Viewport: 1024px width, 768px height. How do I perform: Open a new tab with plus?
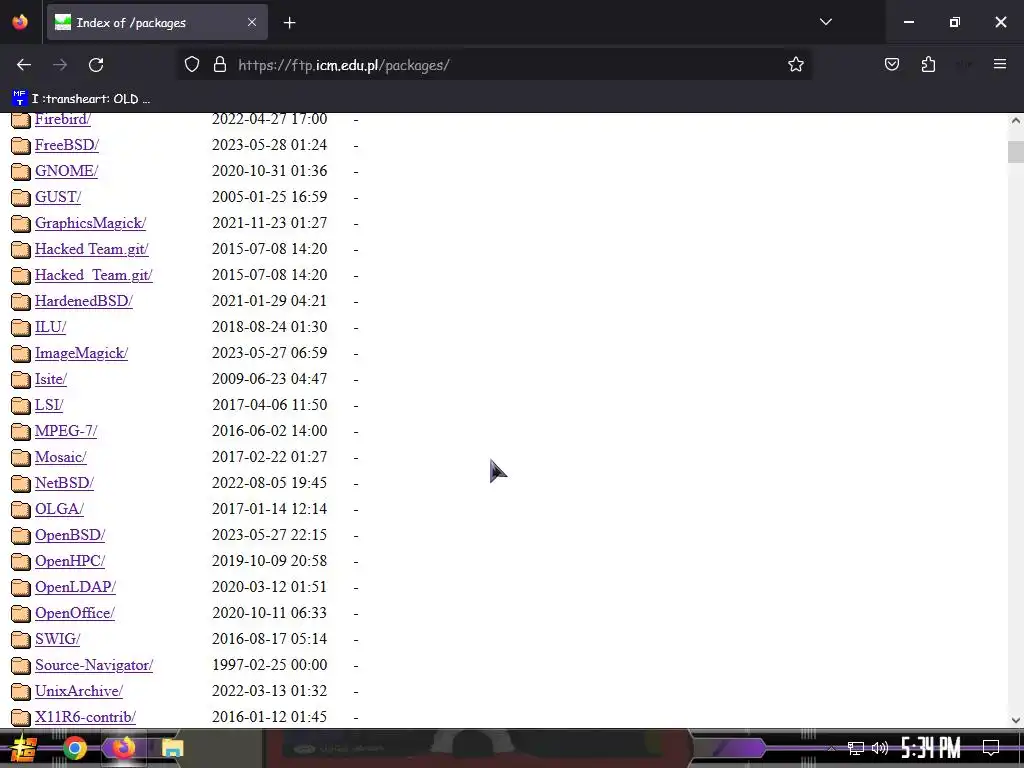[289, 23]
